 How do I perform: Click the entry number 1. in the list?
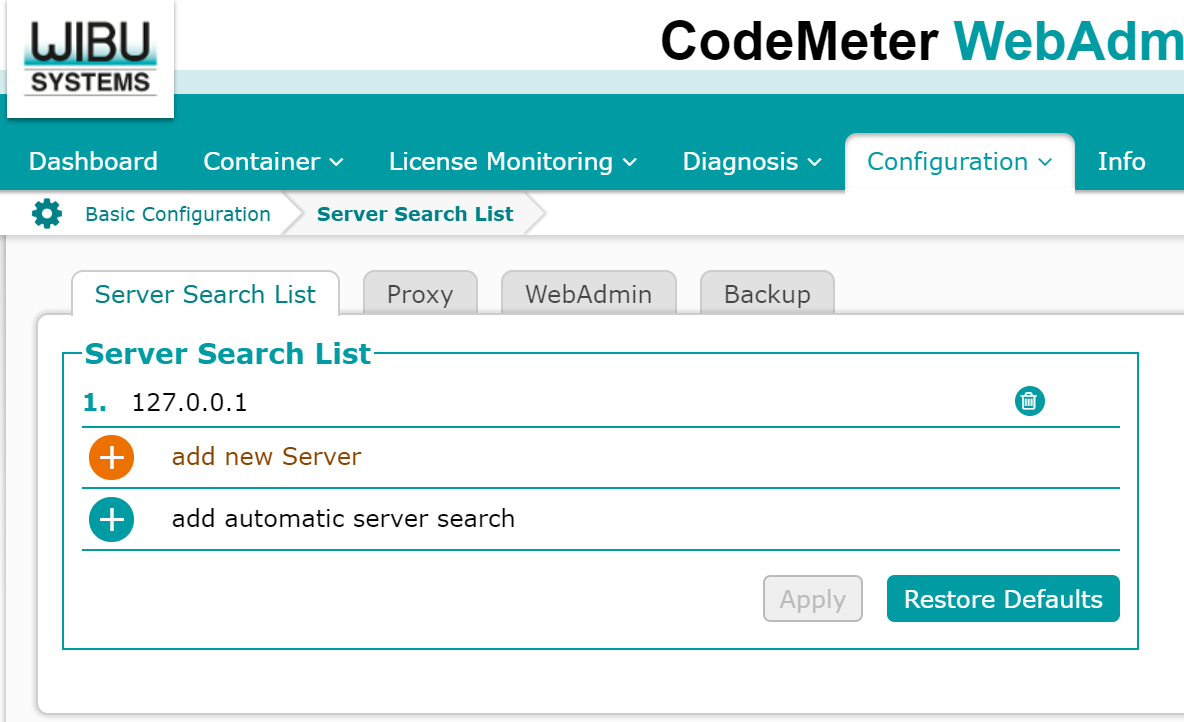pyautogui.click(x=94, y=403)
